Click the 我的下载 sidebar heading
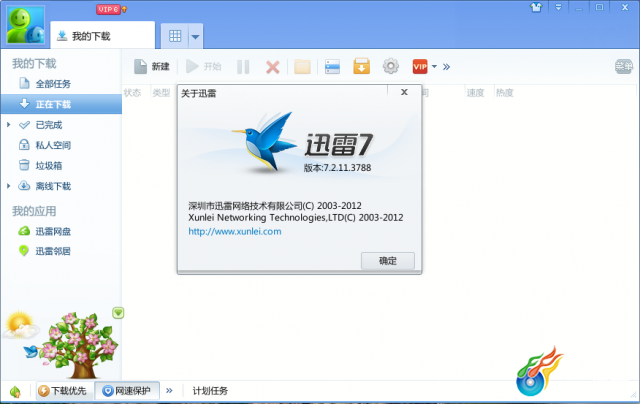 34,64
